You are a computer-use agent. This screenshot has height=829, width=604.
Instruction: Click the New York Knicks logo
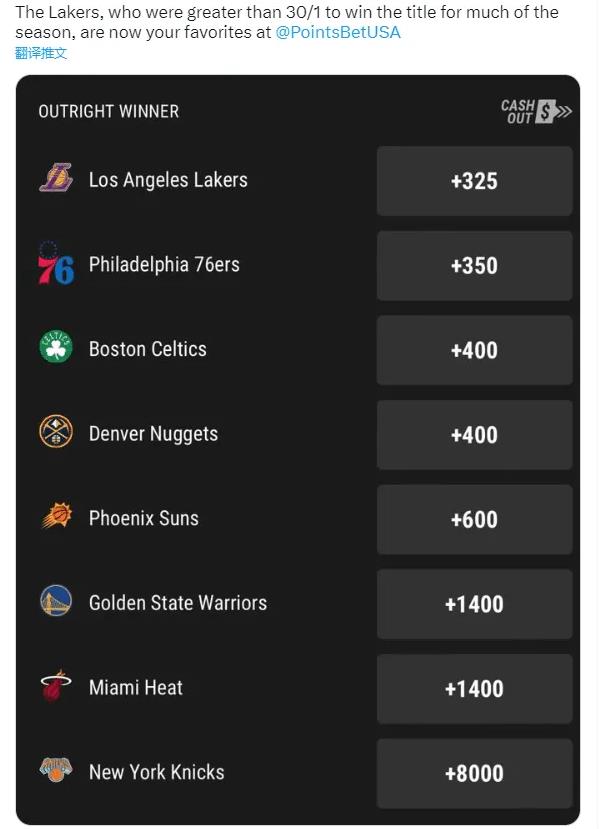[x=56, y=769]
